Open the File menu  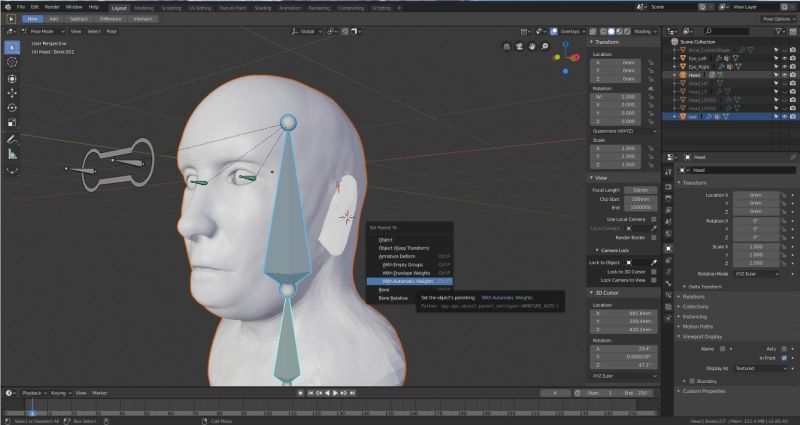(20, 7)
